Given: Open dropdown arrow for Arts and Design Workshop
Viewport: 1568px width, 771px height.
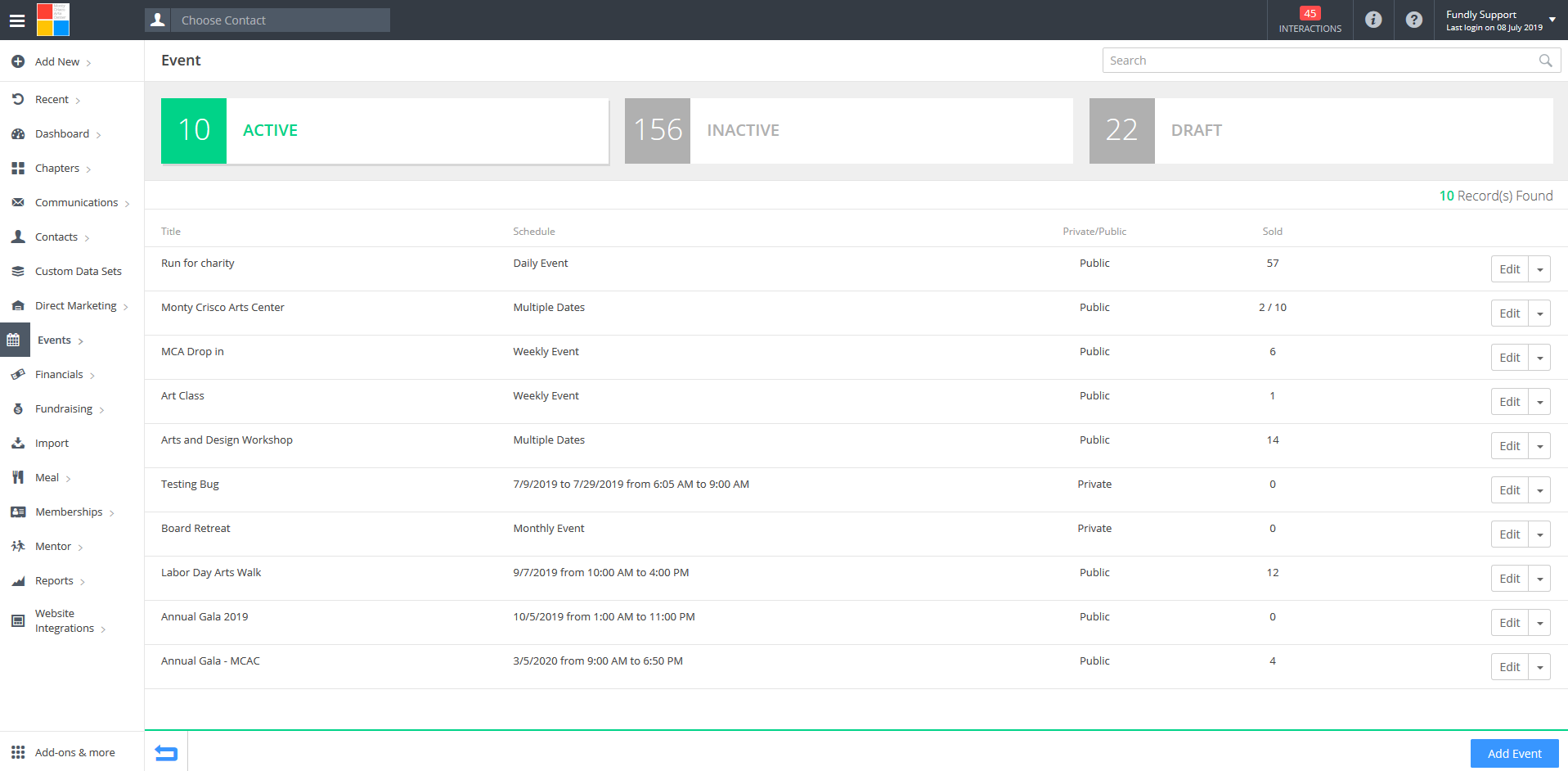Looking at the screenshot, I should click(1539, 446).
